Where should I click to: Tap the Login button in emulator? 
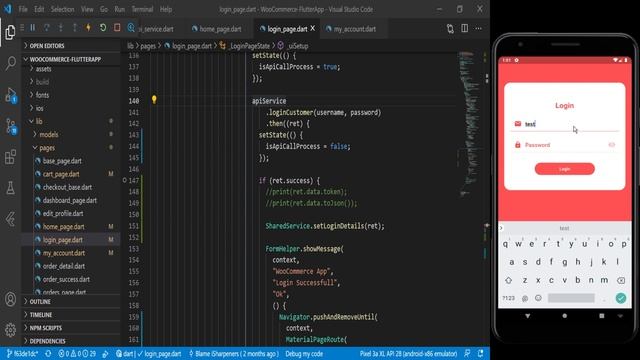564,169
